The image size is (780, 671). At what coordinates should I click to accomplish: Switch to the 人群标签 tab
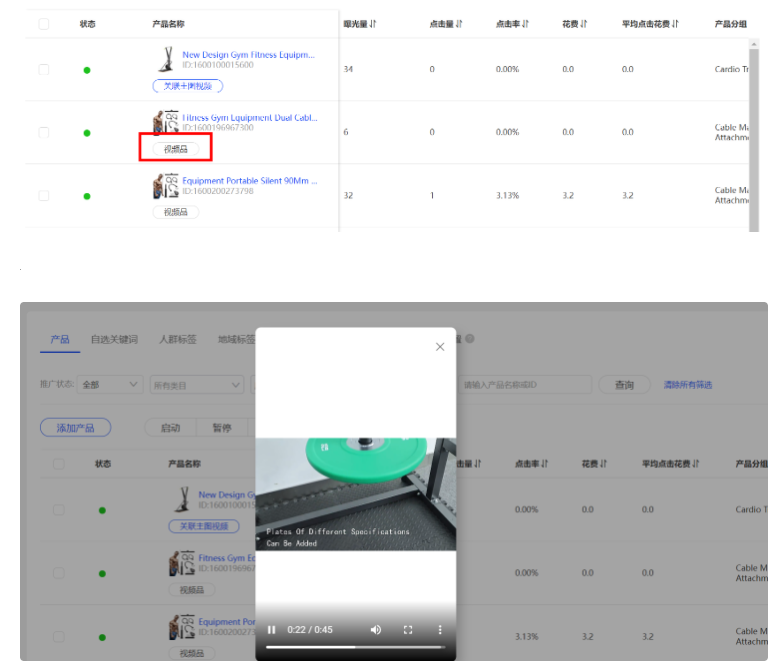click(x=179, y=339)
